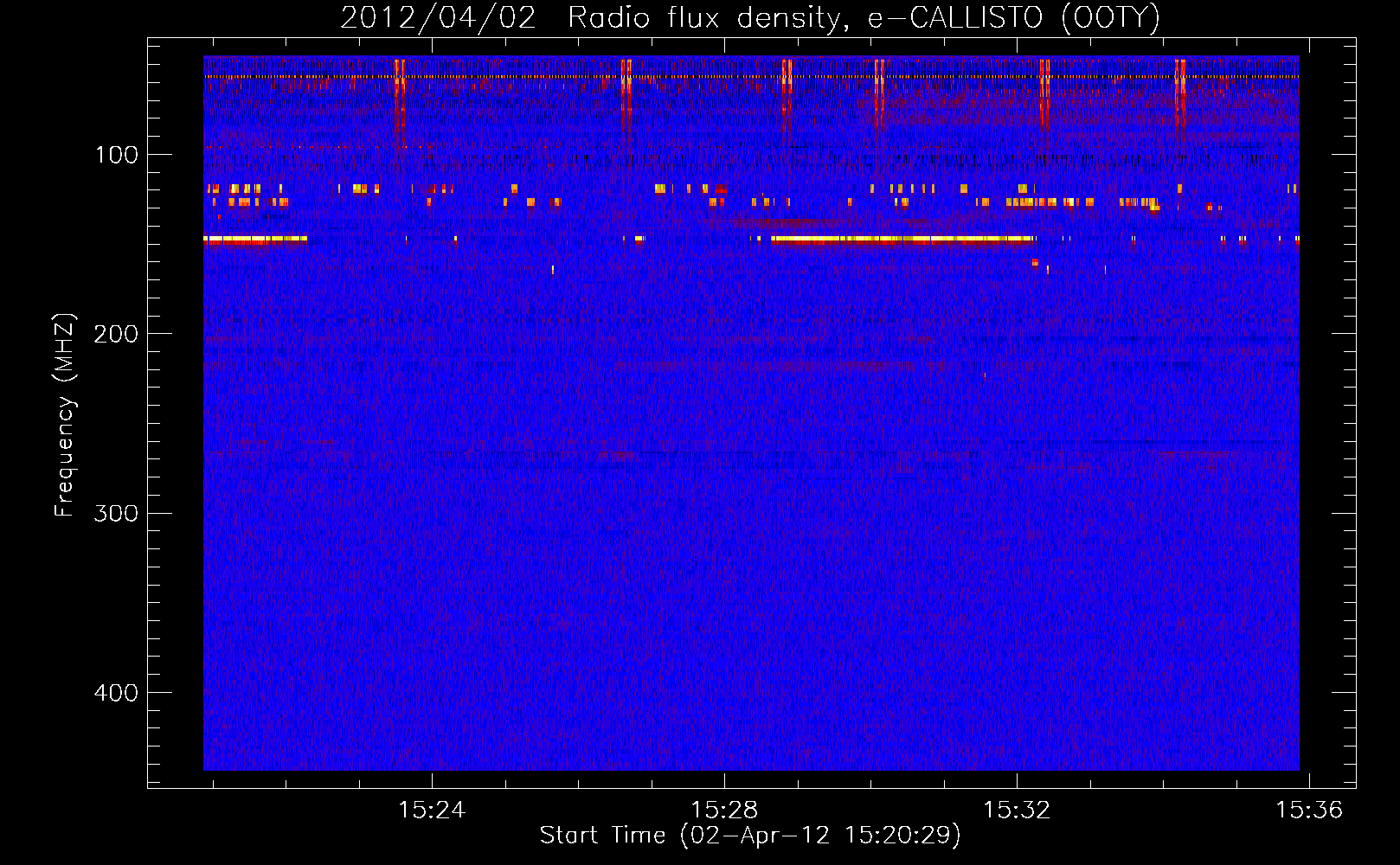1400x865 pixels.
Task: Click the 15:28 time tick label
Action: [724, 810]
